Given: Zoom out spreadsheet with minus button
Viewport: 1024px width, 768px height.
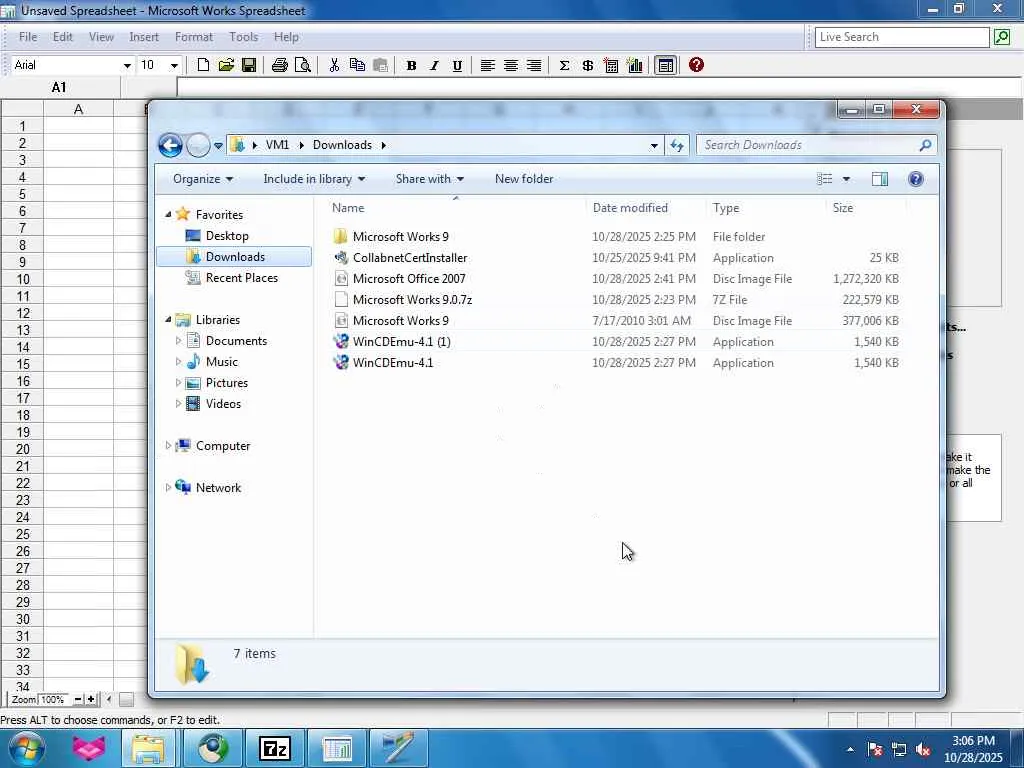Looking at the screenshot, I should 78,699.
